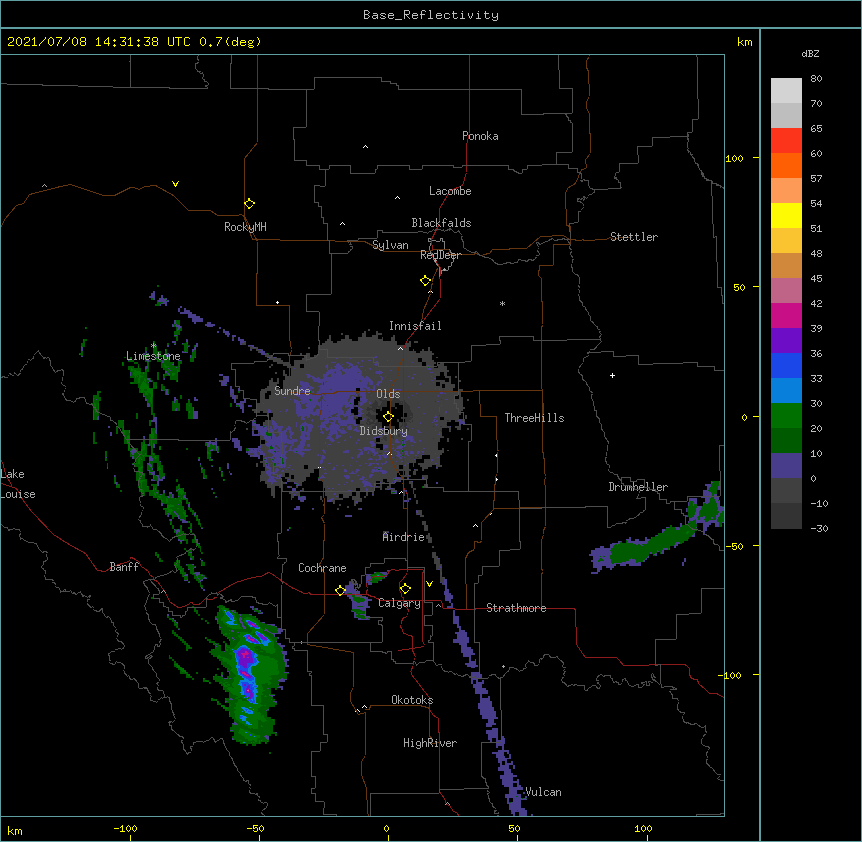Click the Limestone label

coord(153,356)
